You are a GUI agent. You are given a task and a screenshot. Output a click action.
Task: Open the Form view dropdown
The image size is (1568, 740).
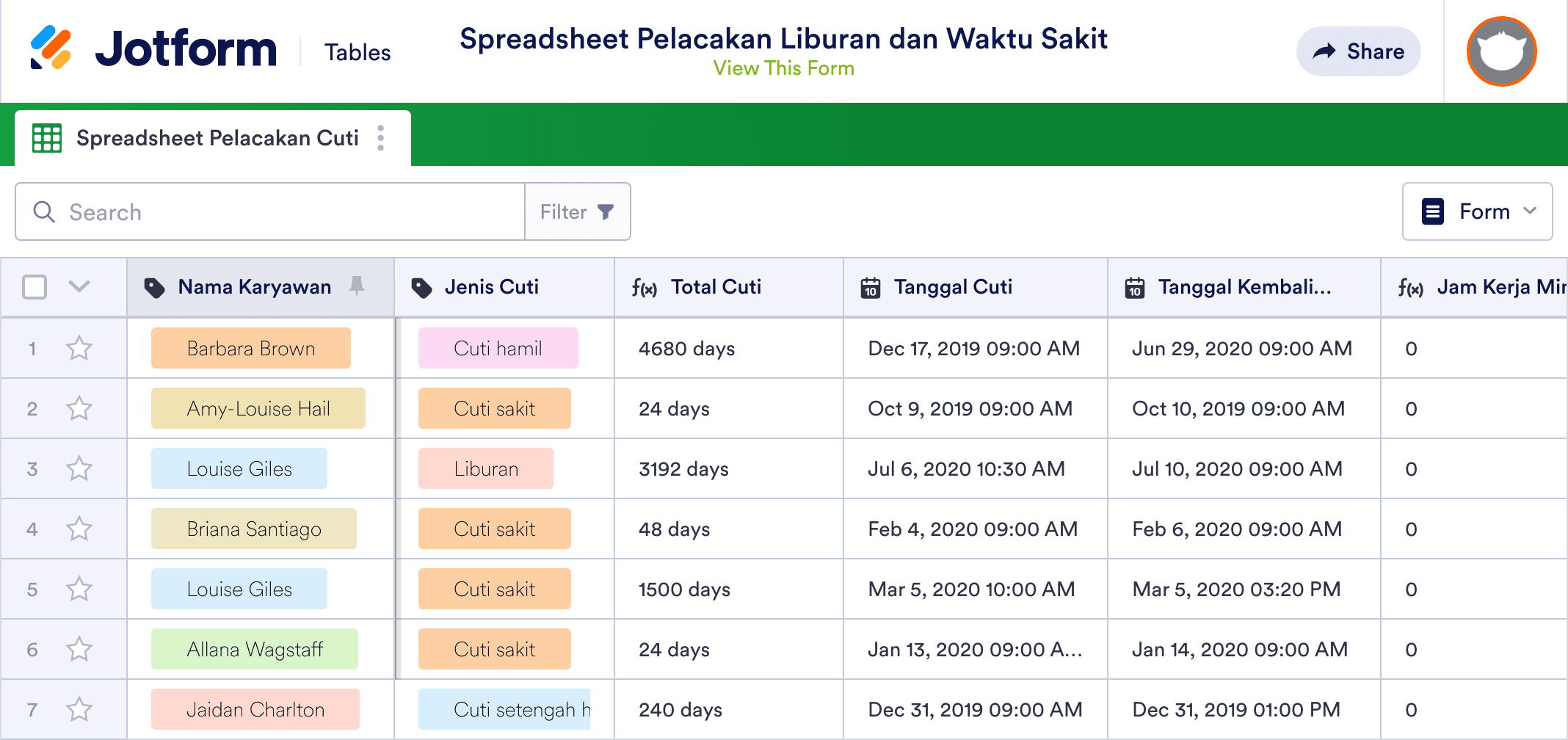[x=1477, y=211]
